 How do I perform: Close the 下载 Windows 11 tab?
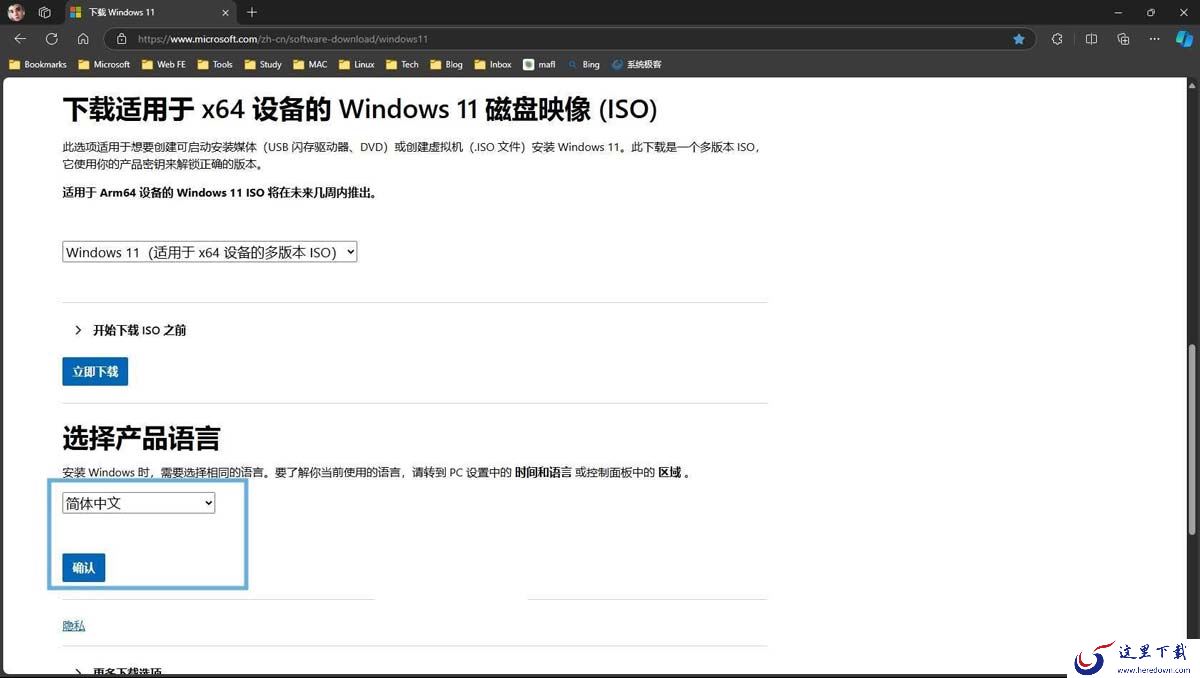225,12
